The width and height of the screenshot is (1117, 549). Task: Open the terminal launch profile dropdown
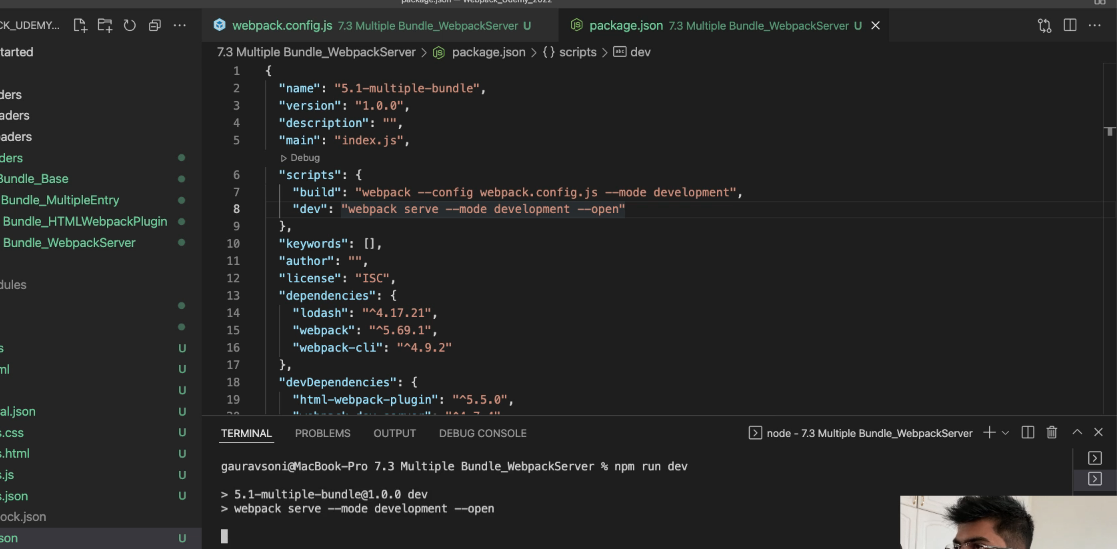(x=1005, y=432)
